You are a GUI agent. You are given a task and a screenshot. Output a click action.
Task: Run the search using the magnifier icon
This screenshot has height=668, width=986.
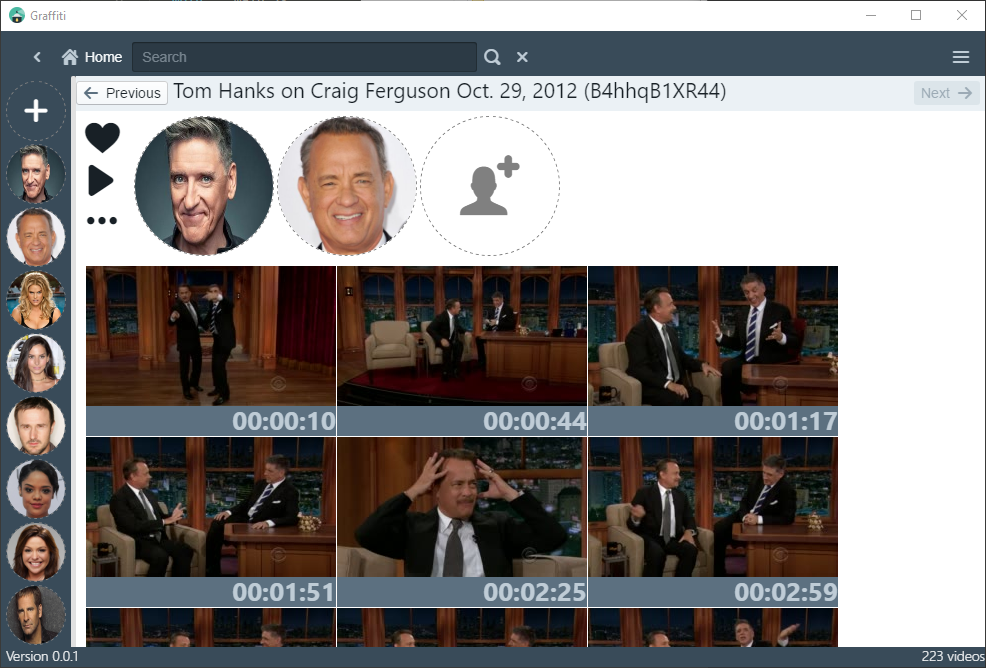[x=492, y=57]
